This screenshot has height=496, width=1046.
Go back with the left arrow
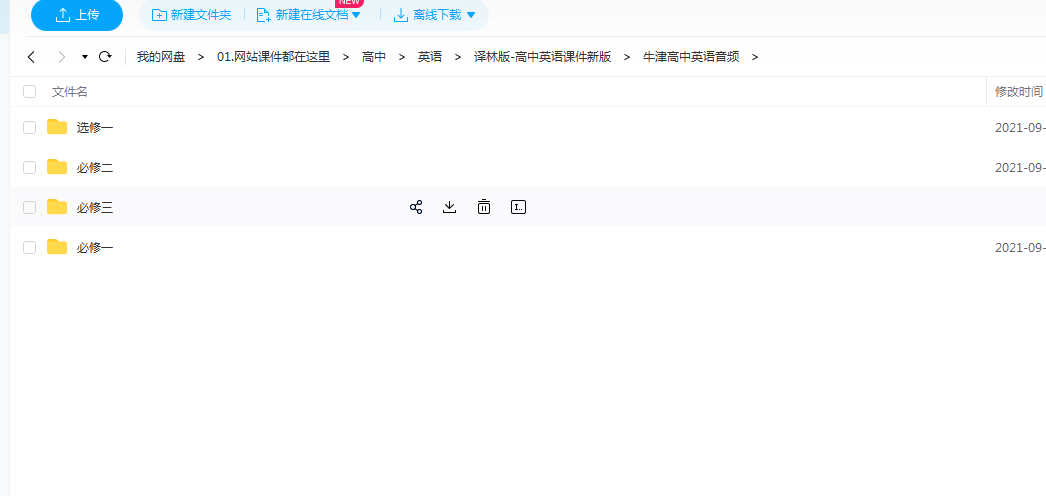click(31, 57)
